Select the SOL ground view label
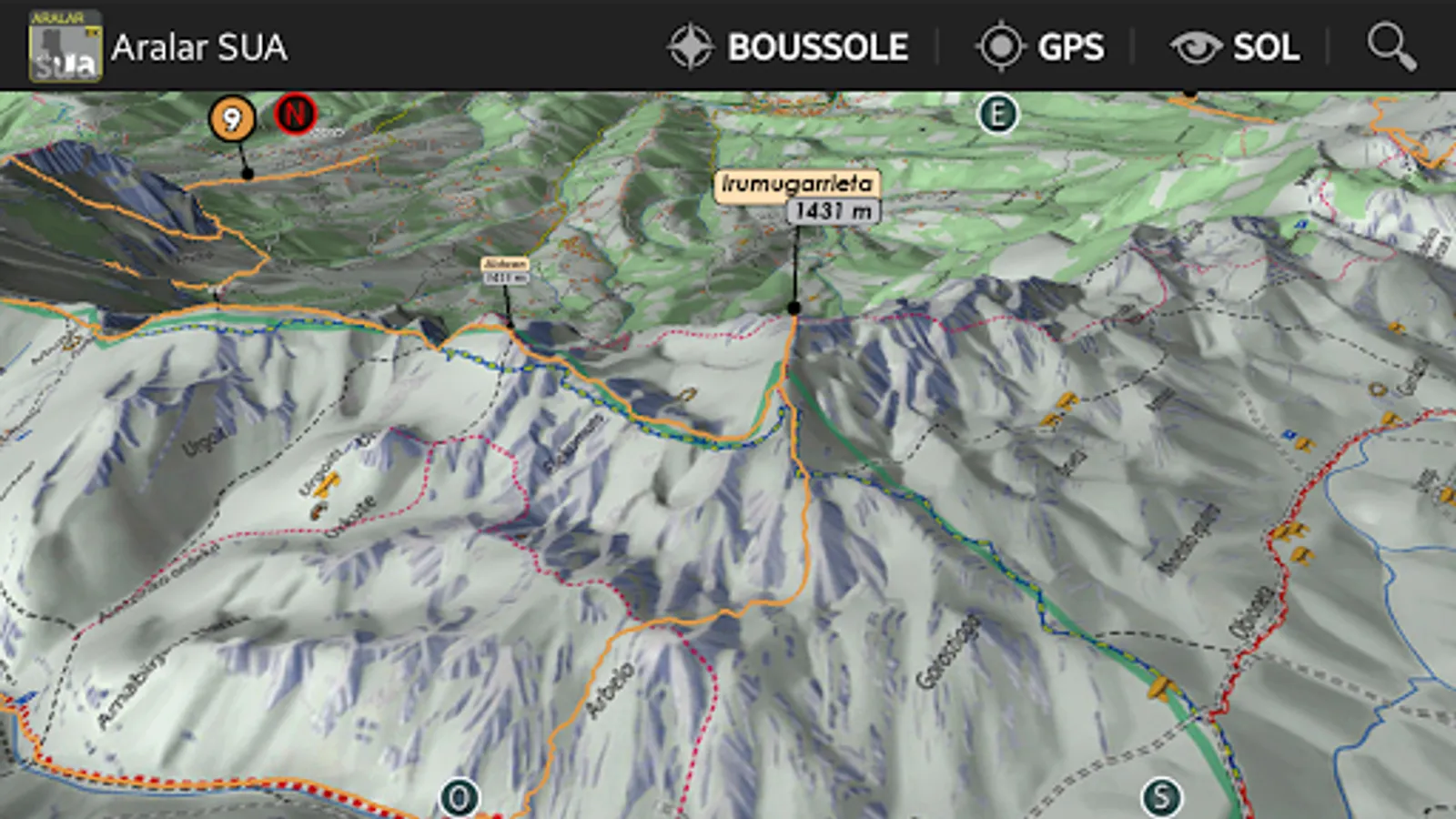Viewport: 1456px width, 819px height. 1266,47
